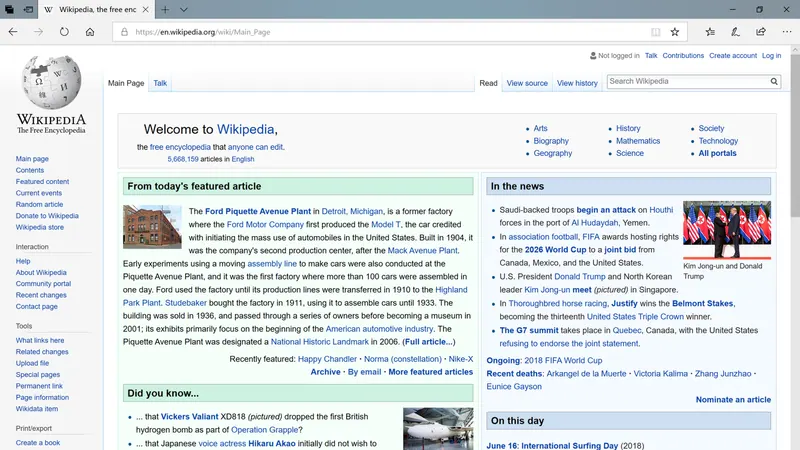Click the Ford Piquette plant thumbnail
This screenshot has width=800, height=450.
pyautogui.click(x=152, y=227)
